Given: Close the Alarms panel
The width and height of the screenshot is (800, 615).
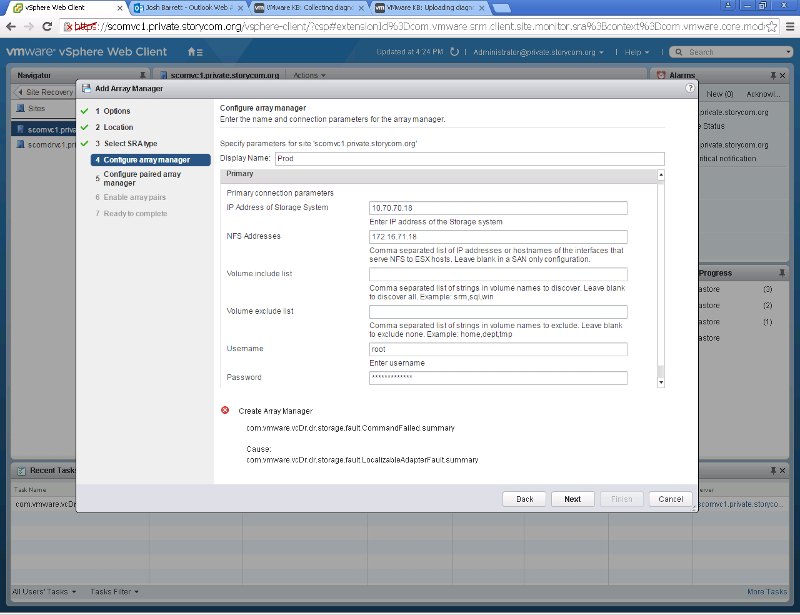Looking at the screenshot, I should [783, 76].
